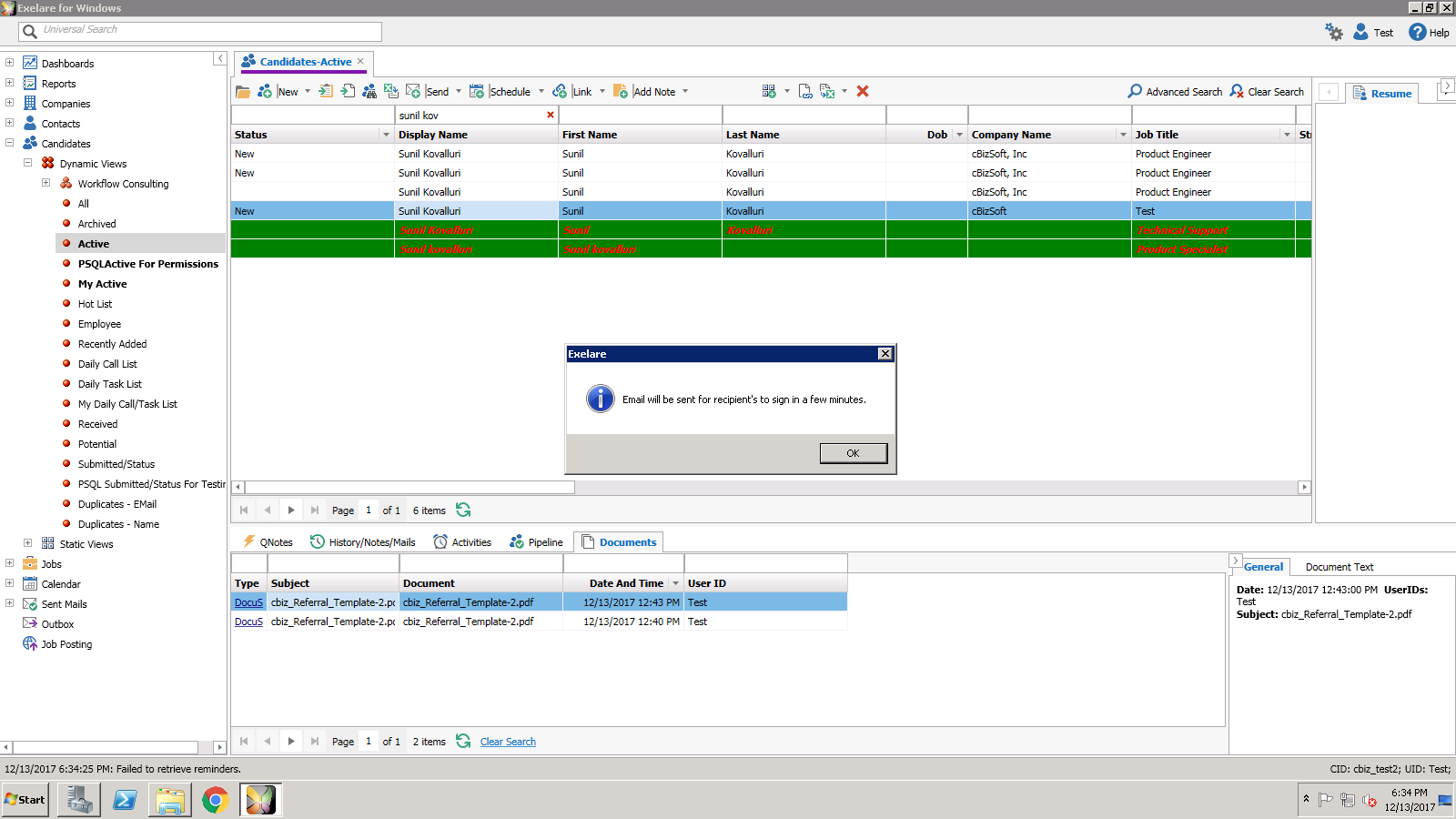1456x819 pixels.
Task: Open the settings gears icon
Action: [1334, 32]
